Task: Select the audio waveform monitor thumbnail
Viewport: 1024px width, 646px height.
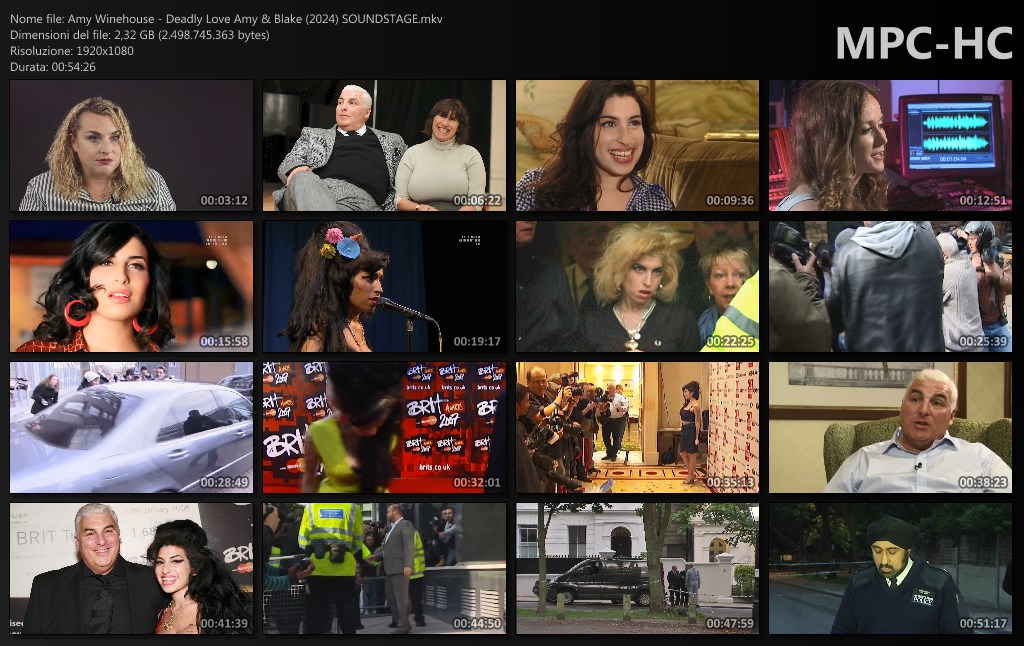Action: coord(890,145)
